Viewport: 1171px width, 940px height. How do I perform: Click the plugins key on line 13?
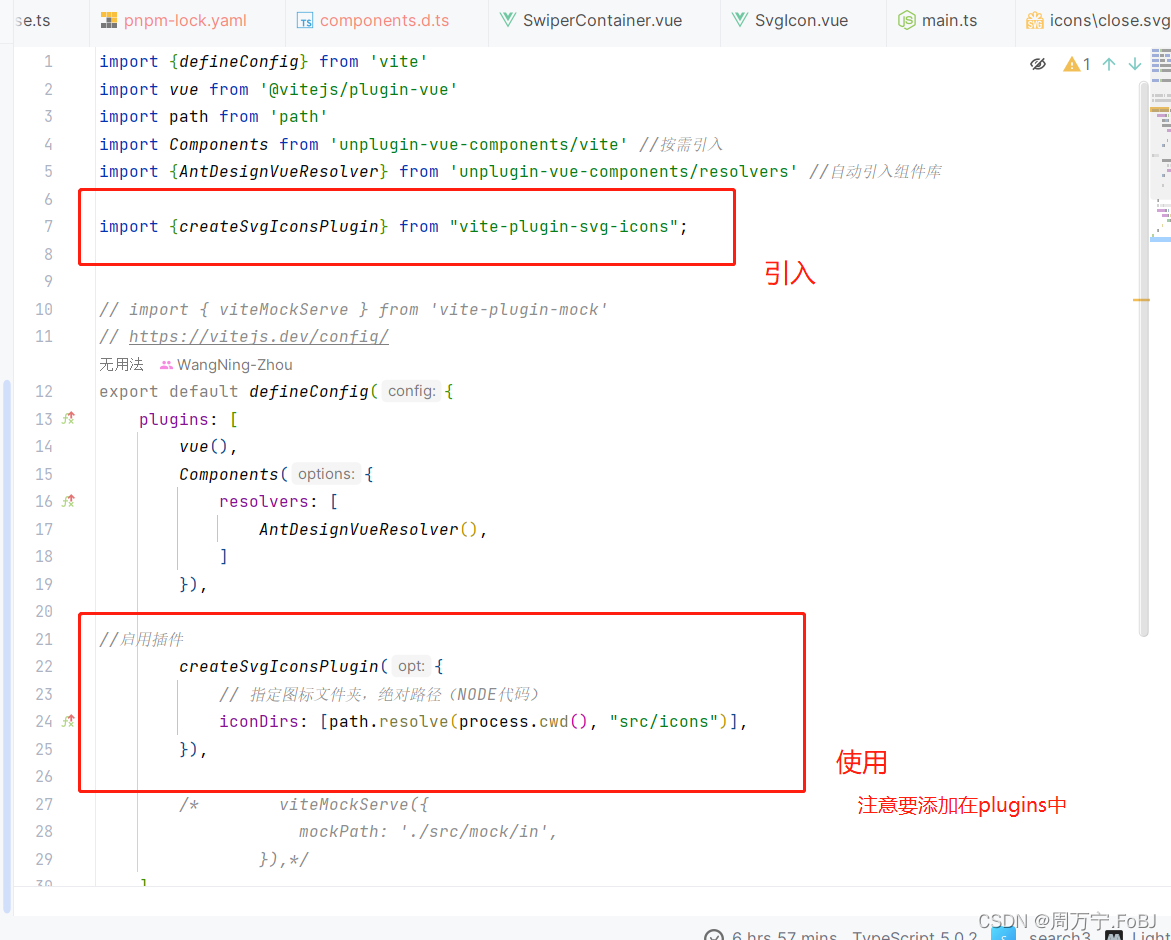[x=173, y=419]
